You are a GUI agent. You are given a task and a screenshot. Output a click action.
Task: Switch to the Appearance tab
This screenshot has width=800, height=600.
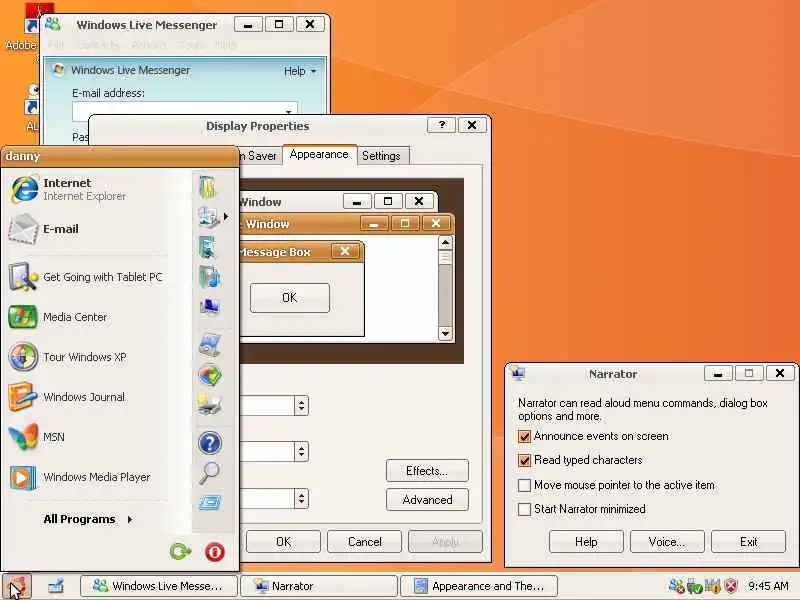(x=319, y=154)
